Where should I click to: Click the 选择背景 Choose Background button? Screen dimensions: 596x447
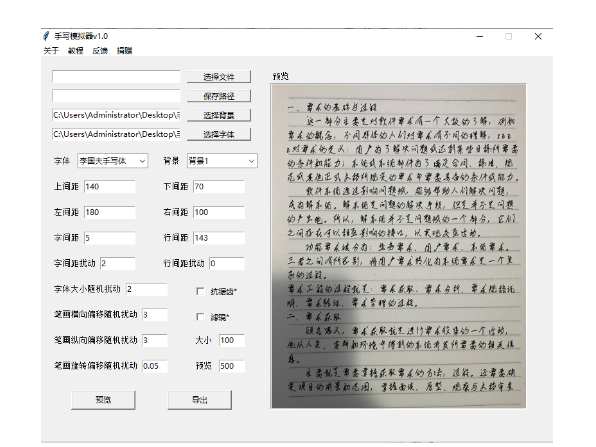(x=219, y=115)
